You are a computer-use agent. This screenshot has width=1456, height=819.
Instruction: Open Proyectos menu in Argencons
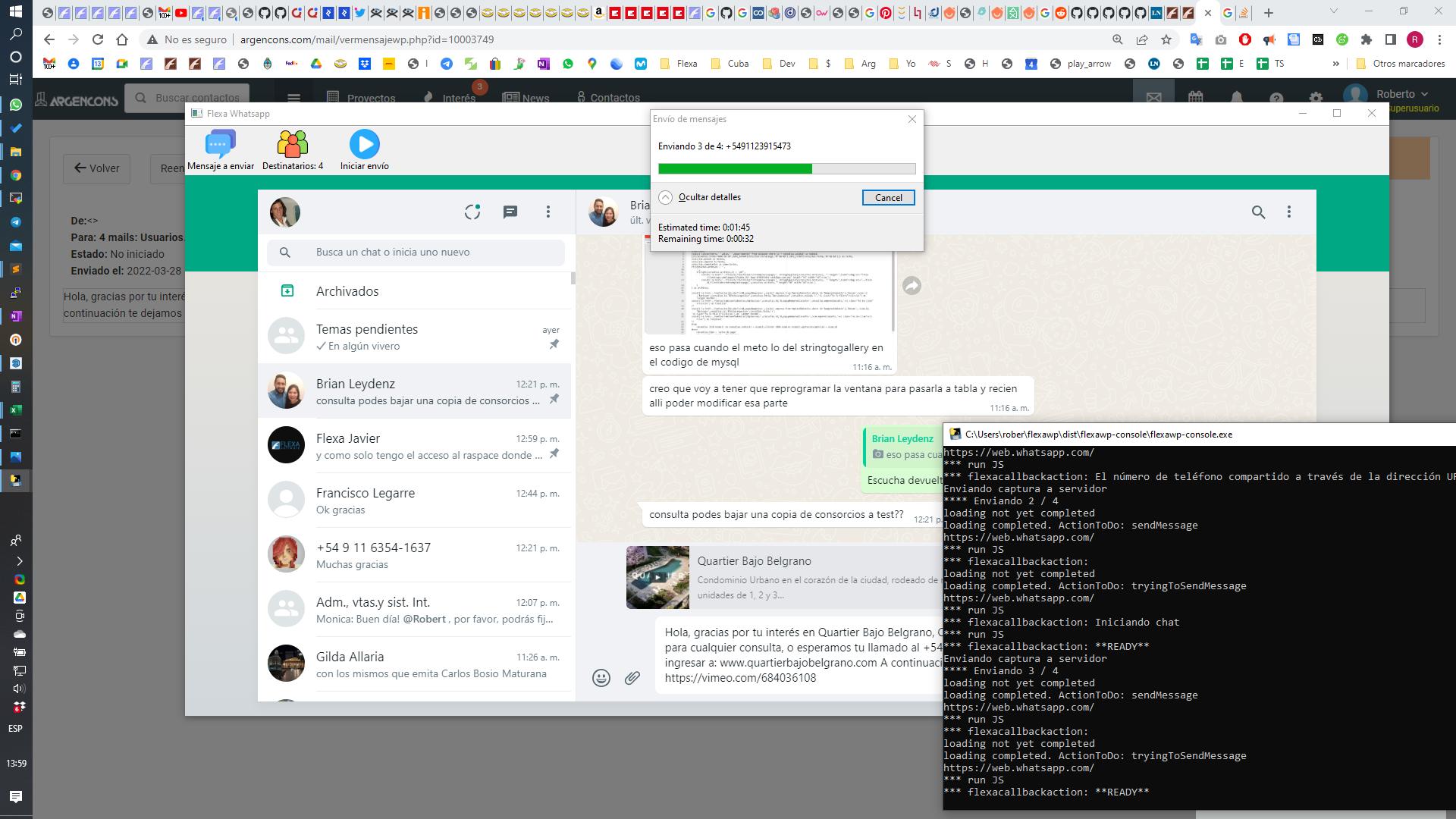[x=361, y=97]
